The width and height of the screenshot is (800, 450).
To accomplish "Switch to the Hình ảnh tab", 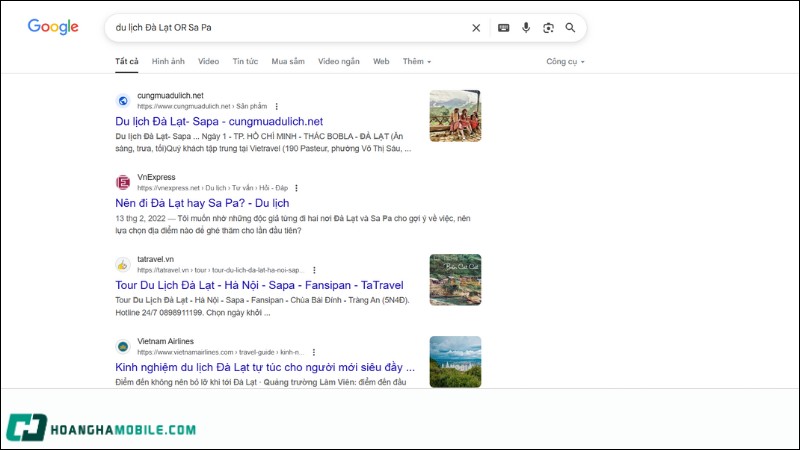I will (x=168, y=61).
